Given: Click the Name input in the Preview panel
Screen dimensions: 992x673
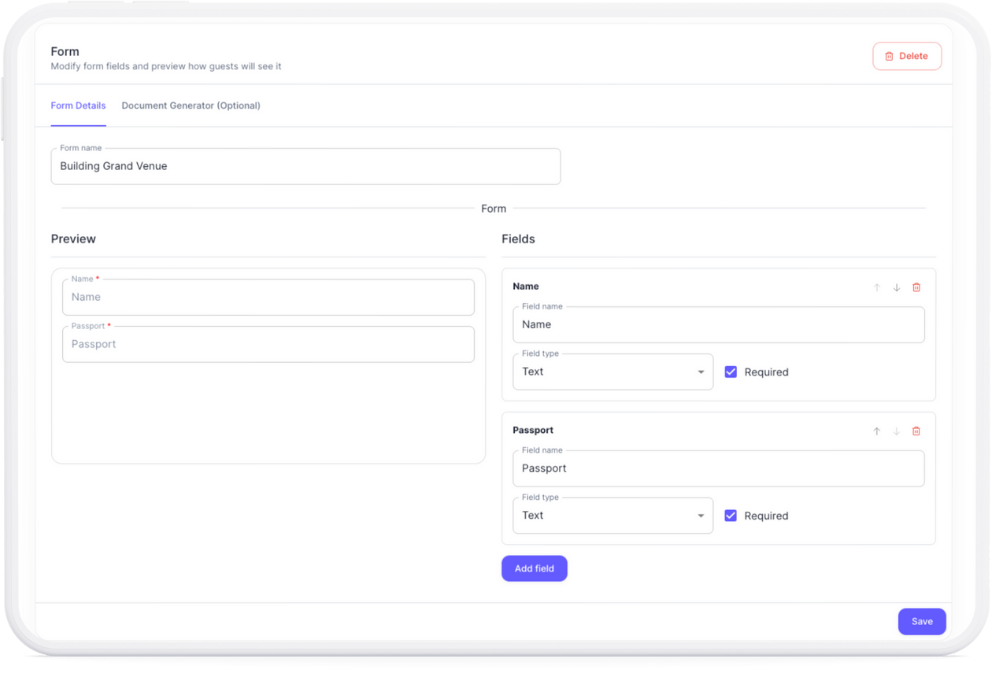Looking at the screenshot, I should (268, 297).
